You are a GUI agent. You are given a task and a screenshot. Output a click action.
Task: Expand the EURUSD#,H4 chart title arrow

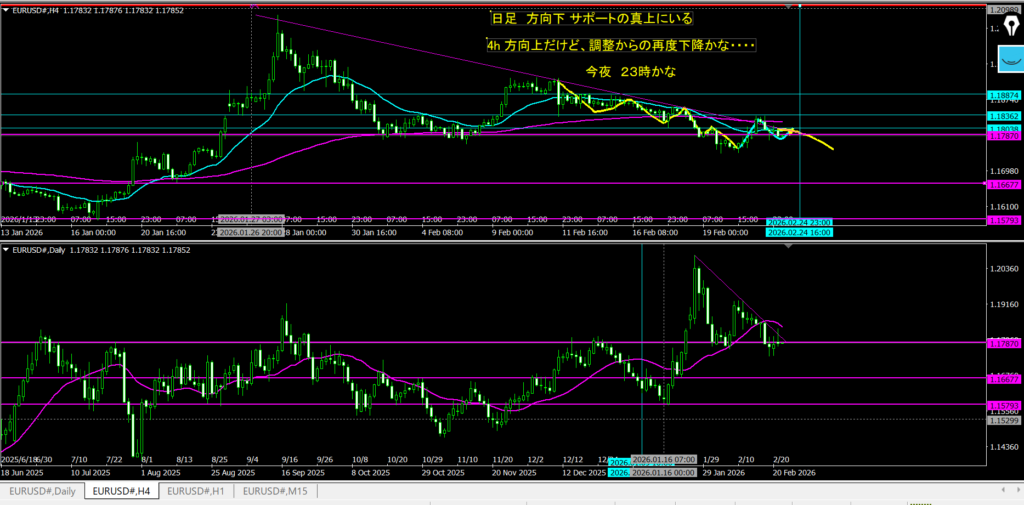[4, 11]
